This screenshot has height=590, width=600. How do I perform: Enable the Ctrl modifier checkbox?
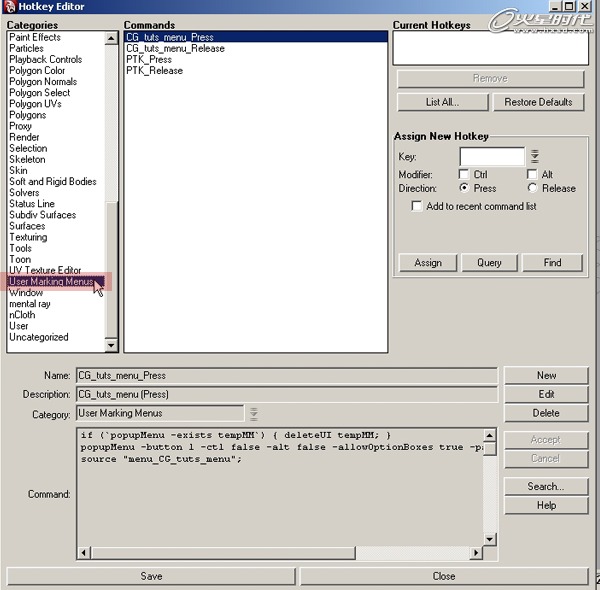464,174
